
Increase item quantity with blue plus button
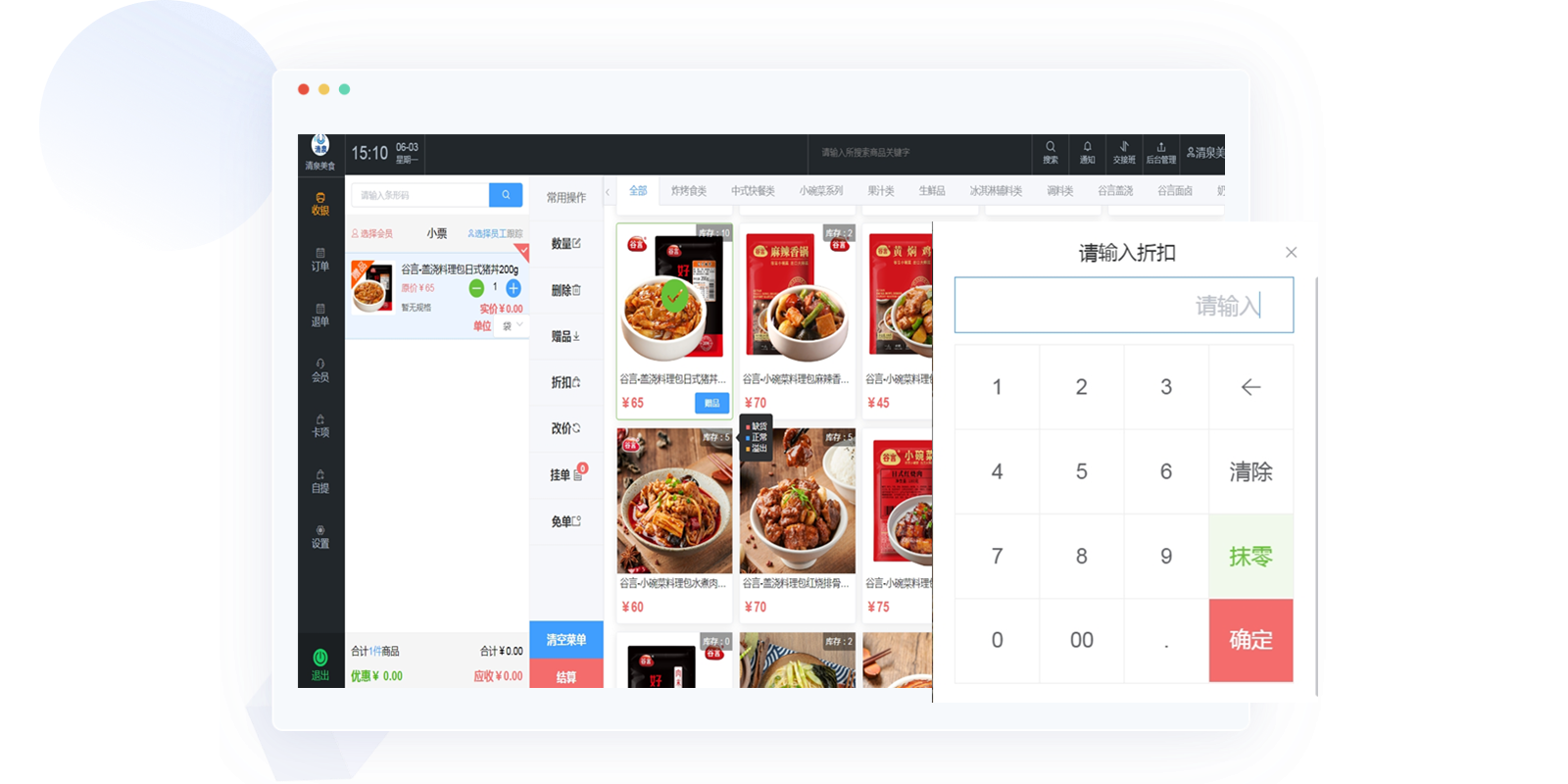(x=514, y=288)
